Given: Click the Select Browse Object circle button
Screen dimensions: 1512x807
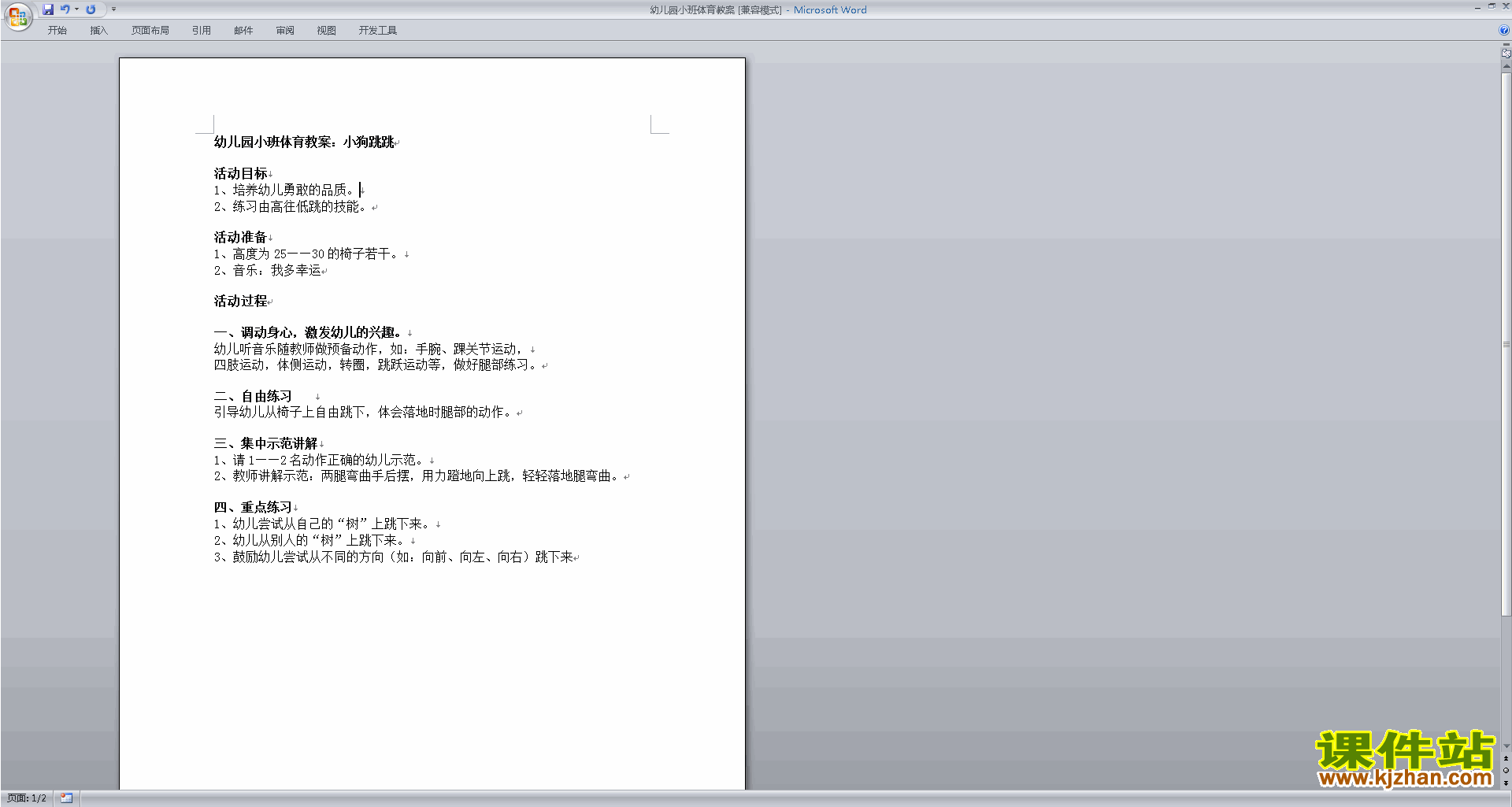Looking at the screenshot, I should click(1506, 770).
